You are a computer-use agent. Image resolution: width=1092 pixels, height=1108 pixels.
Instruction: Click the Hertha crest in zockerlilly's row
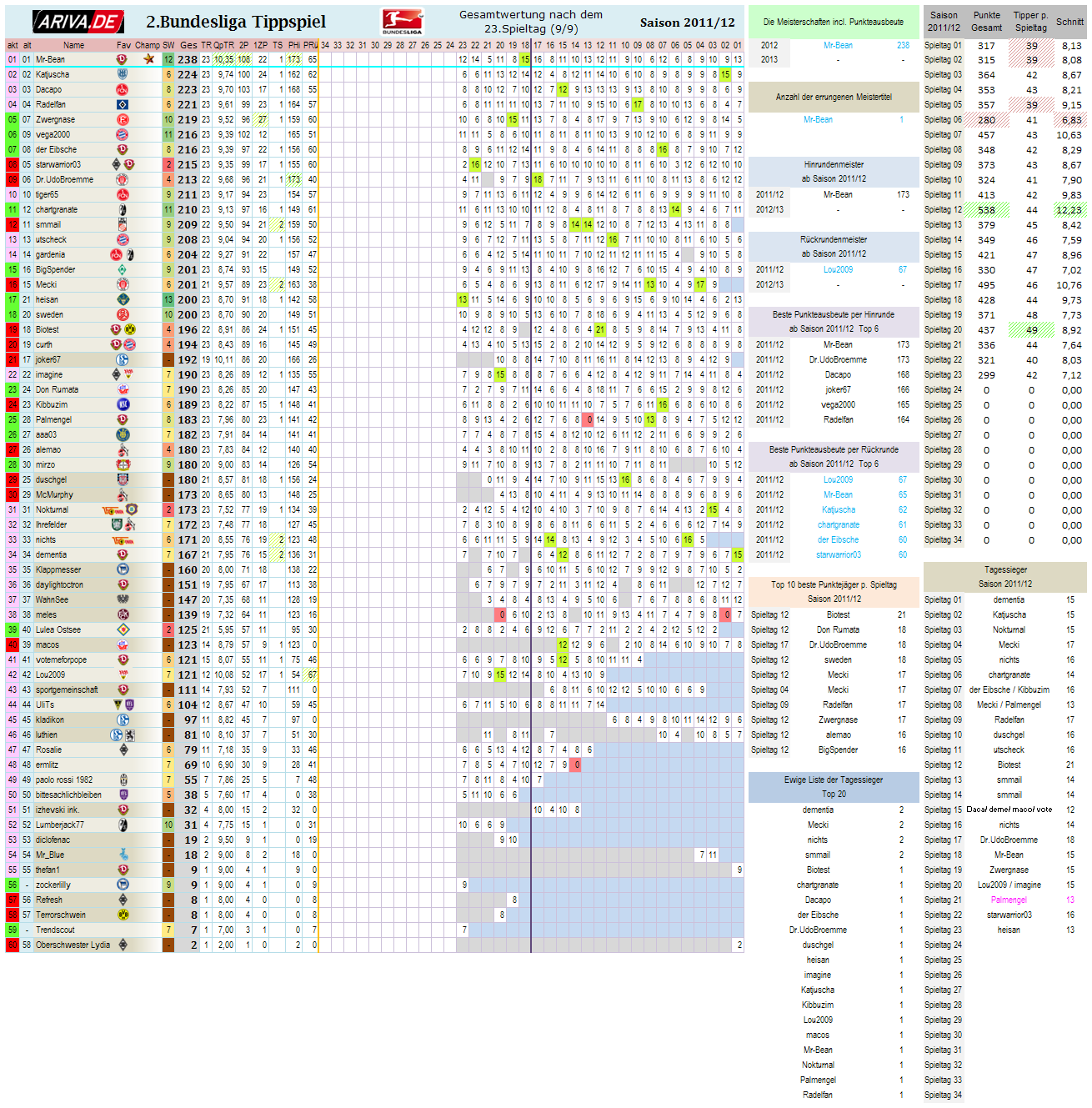(x=123, y=885)
